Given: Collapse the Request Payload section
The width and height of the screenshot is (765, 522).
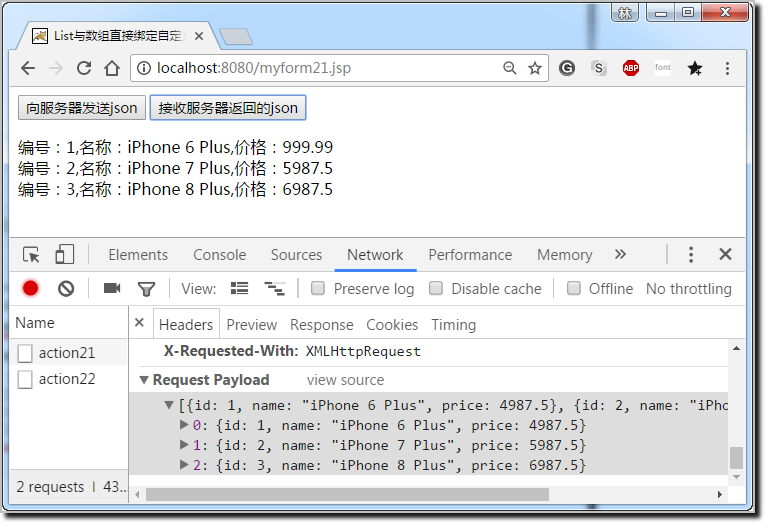Looking at the screenshot, I should pos(143,380).
